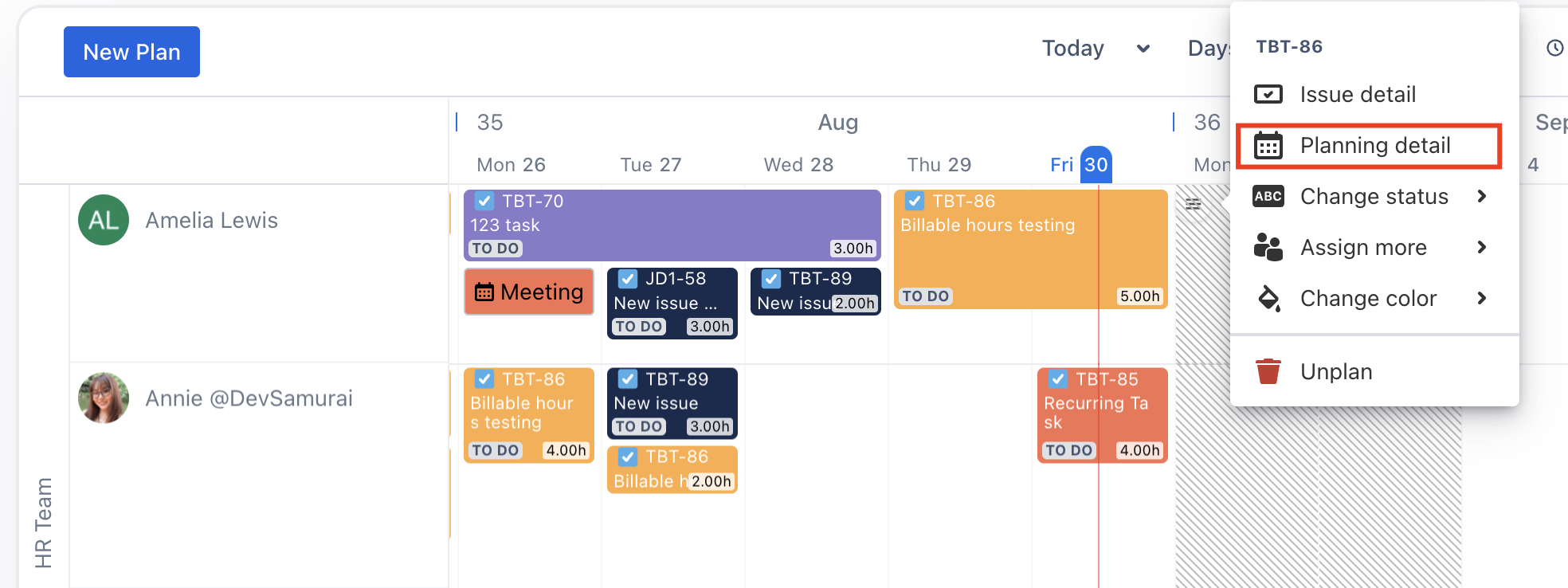Choose Unplan in the TBT-86 menu
Viewport: 1568px width, 588px height.
pyautogui.click(x=1336, y=372)
